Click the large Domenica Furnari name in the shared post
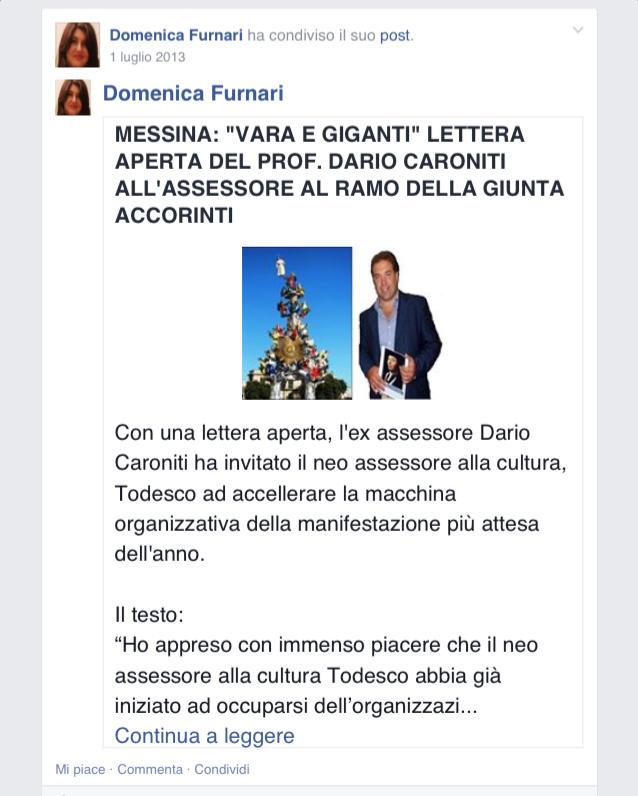 [x=193, y=93]
